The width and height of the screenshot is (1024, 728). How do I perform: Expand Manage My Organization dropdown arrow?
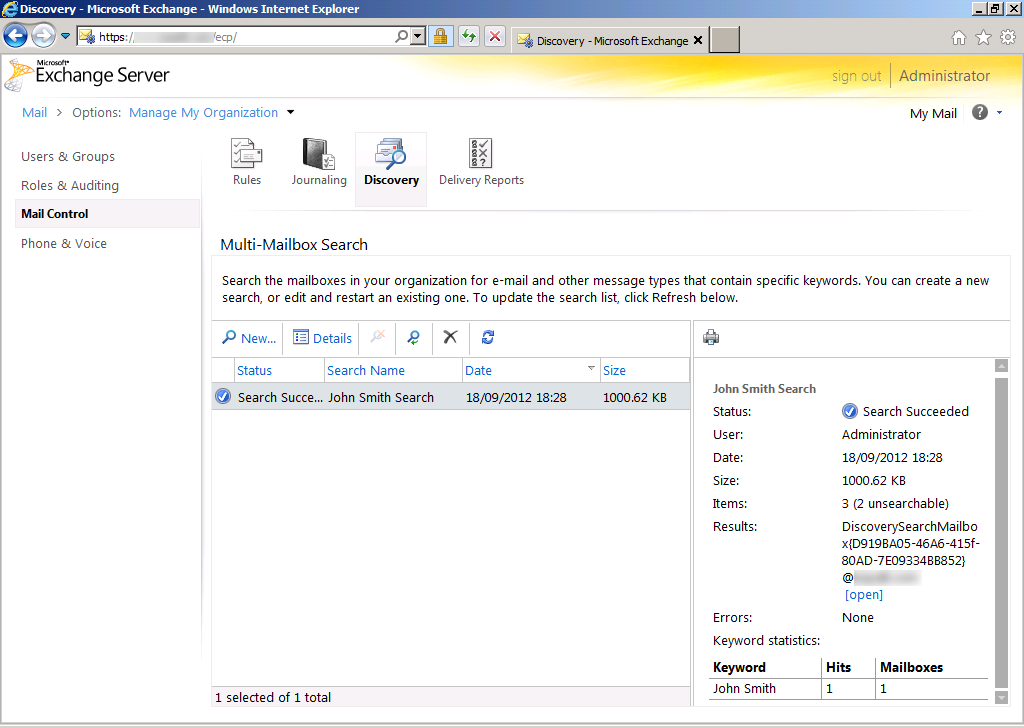[x=291, y=112]
